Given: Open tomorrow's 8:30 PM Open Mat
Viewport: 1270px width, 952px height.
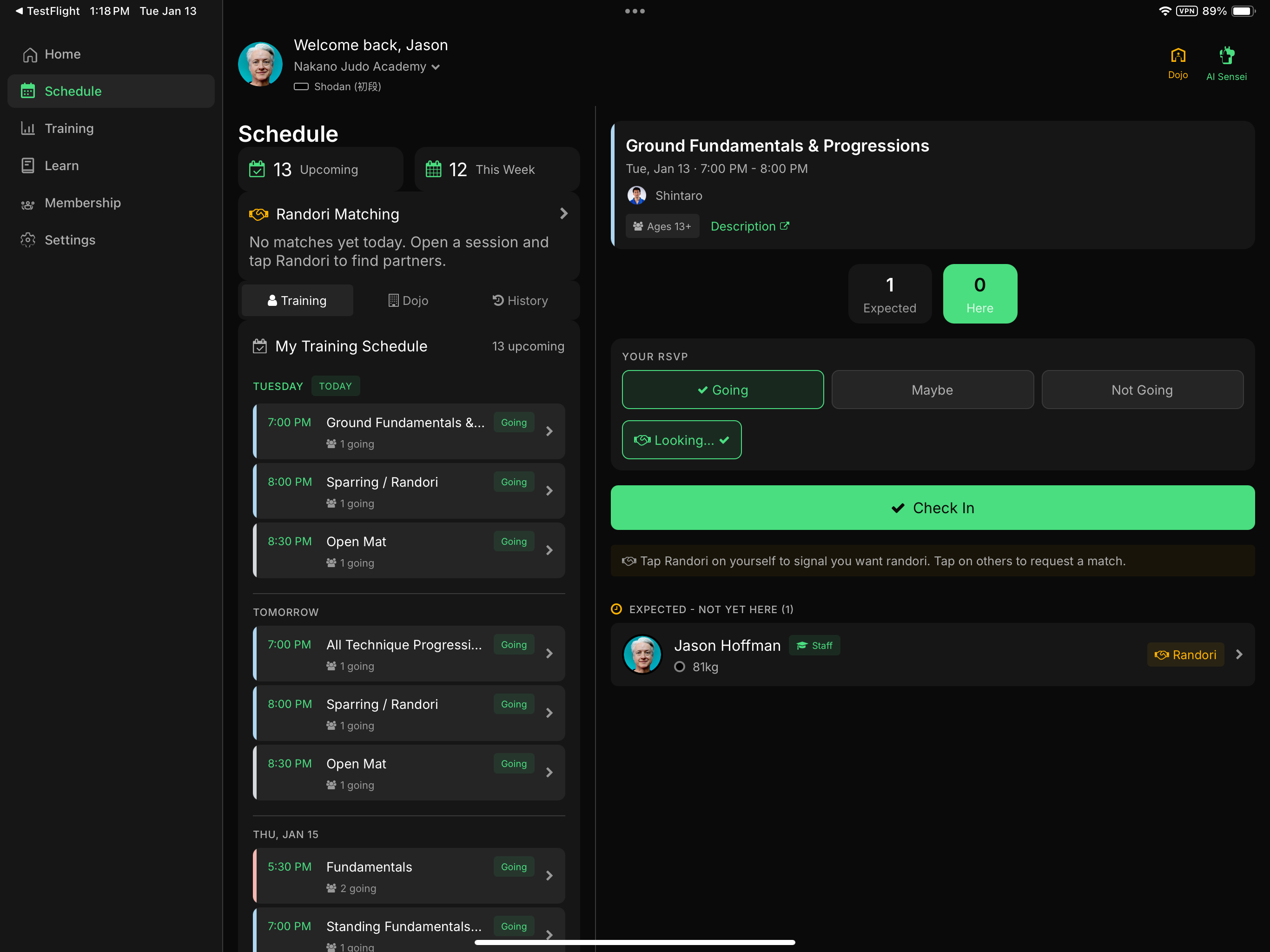Looking at the screenshot, I should [409, 773].
